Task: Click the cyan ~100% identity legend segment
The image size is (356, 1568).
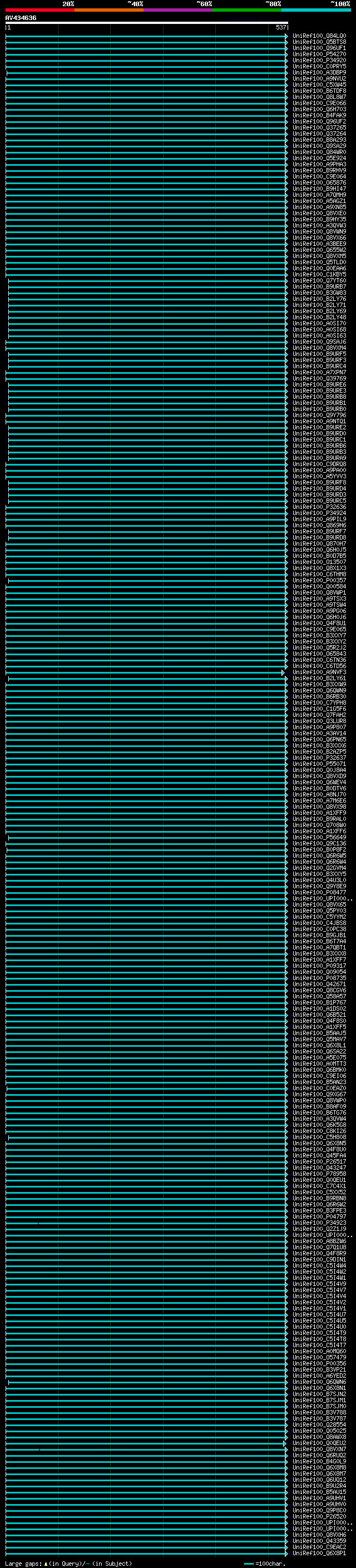Action: (316, 10)
